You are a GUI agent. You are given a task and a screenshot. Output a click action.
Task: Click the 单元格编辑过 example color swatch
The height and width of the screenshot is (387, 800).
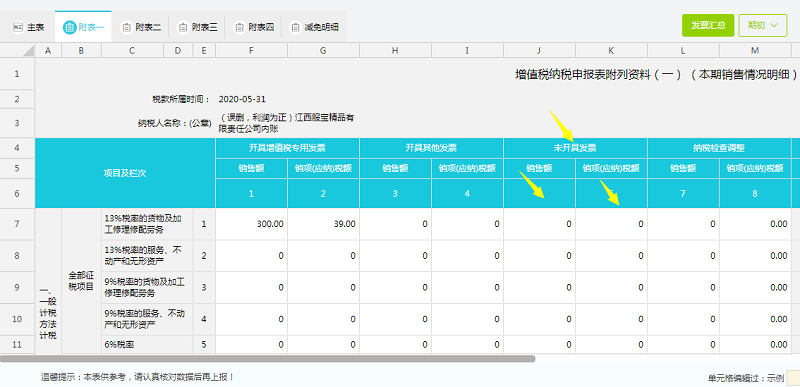pos(793,378)
